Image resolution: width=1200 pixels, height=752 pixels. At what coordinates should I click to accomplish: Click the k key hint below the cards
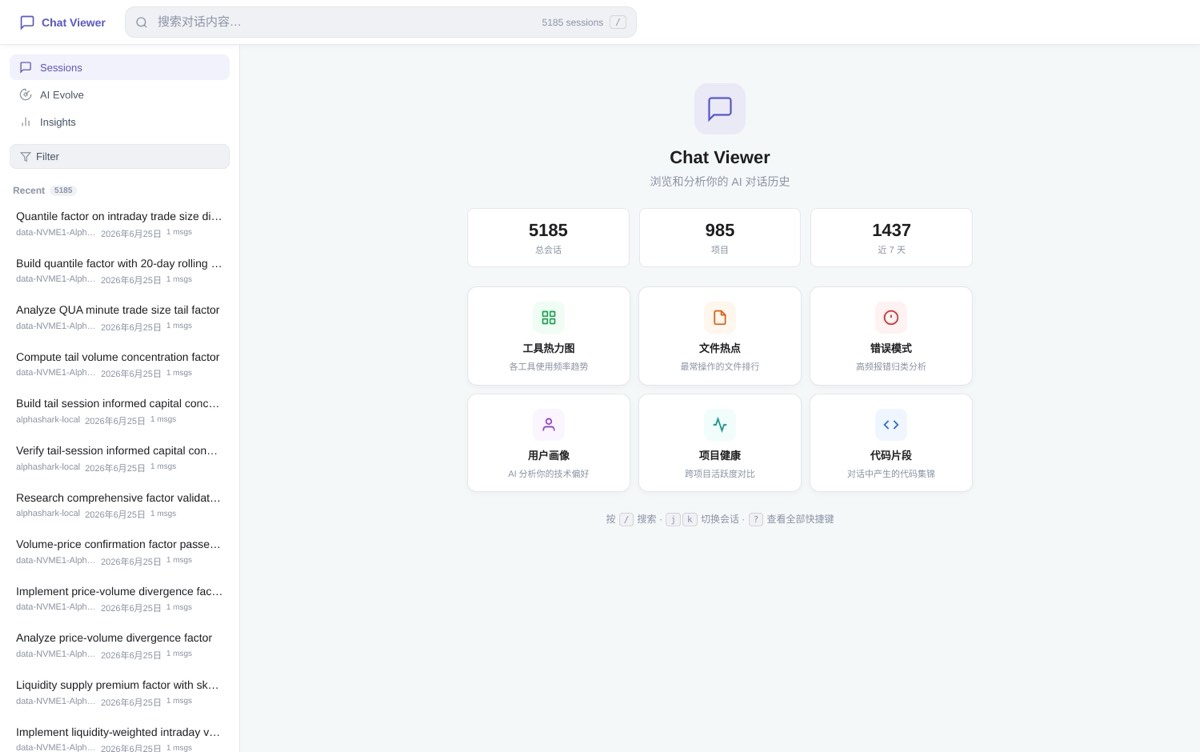click(690, 519)
